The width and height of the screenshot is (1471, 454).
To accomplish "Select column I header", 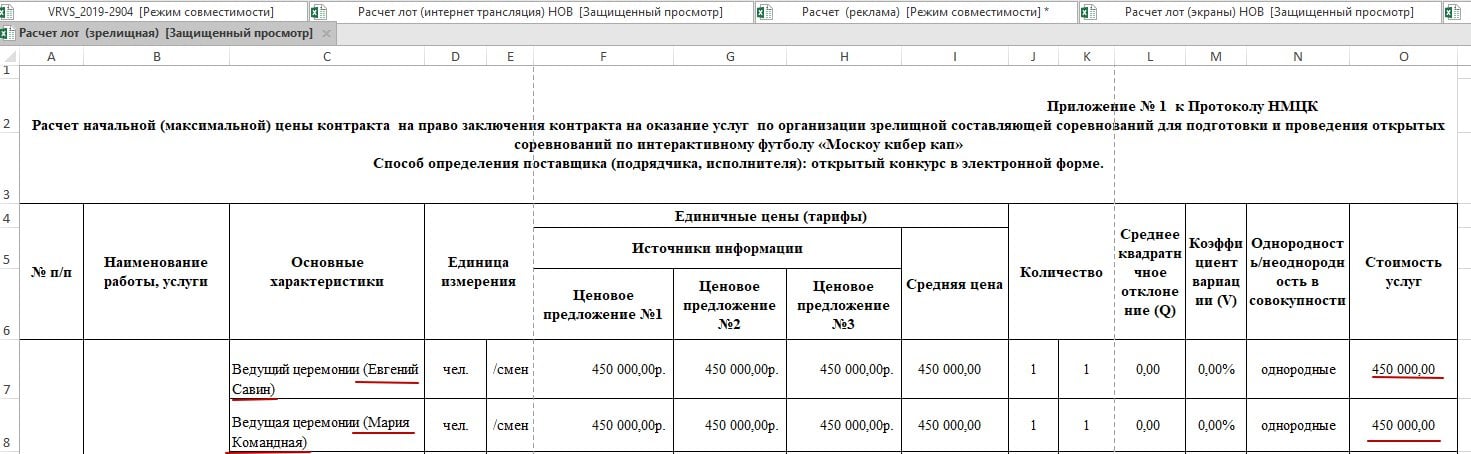I will tap(955, 57).
